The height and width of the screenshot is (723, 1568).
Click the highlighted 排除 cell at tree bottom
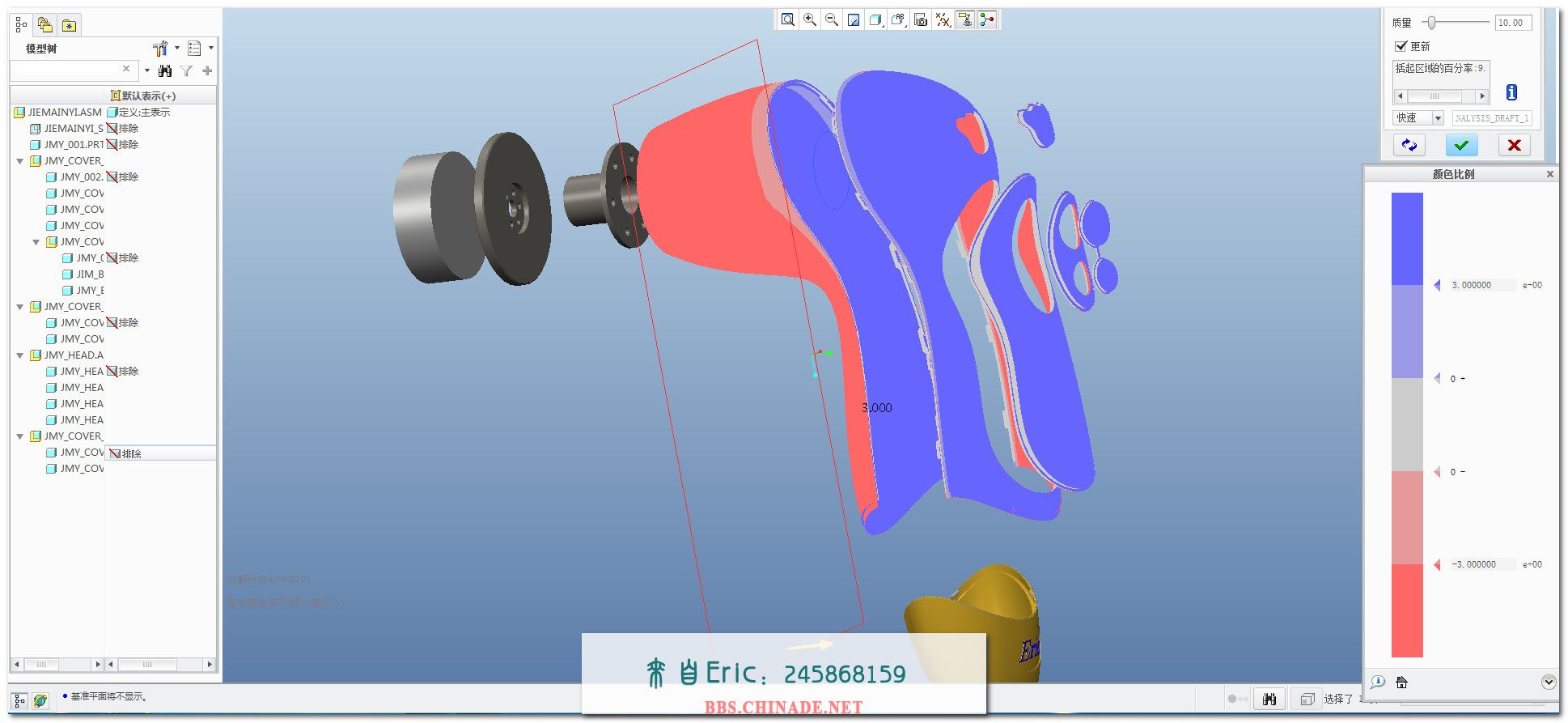coord(161,454)
